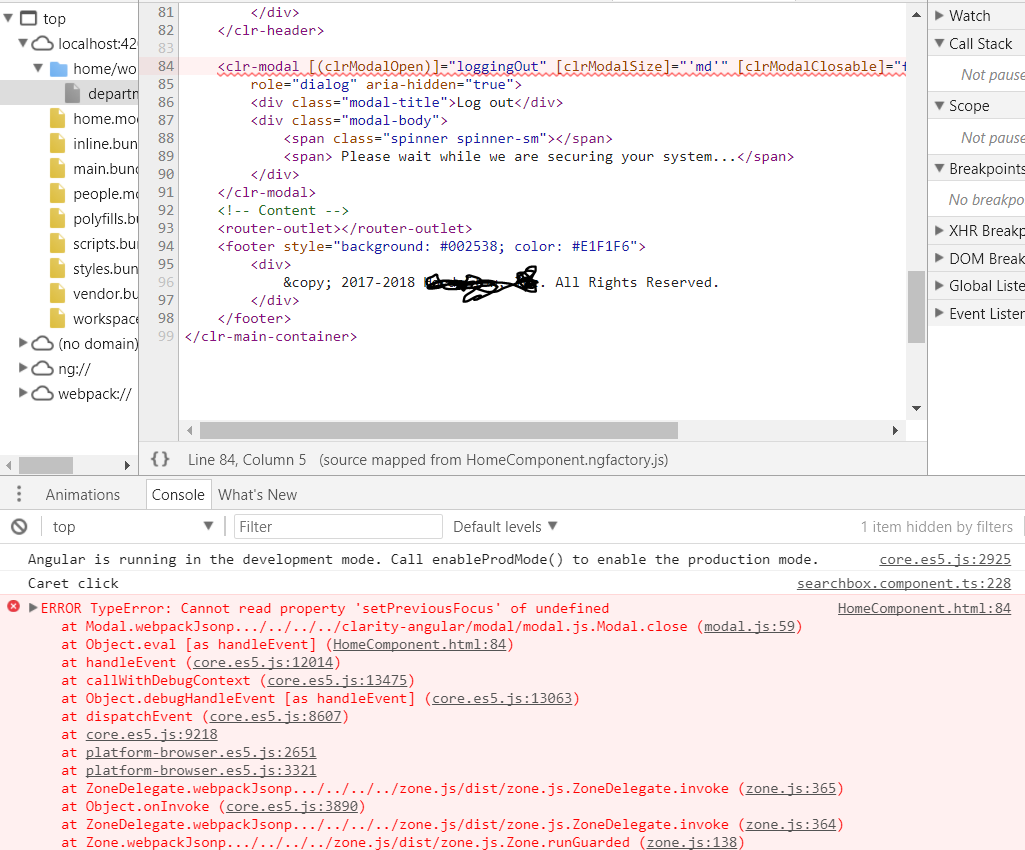
Task: Open platform-browser.es5.js:2651 link
Action: 201,753
